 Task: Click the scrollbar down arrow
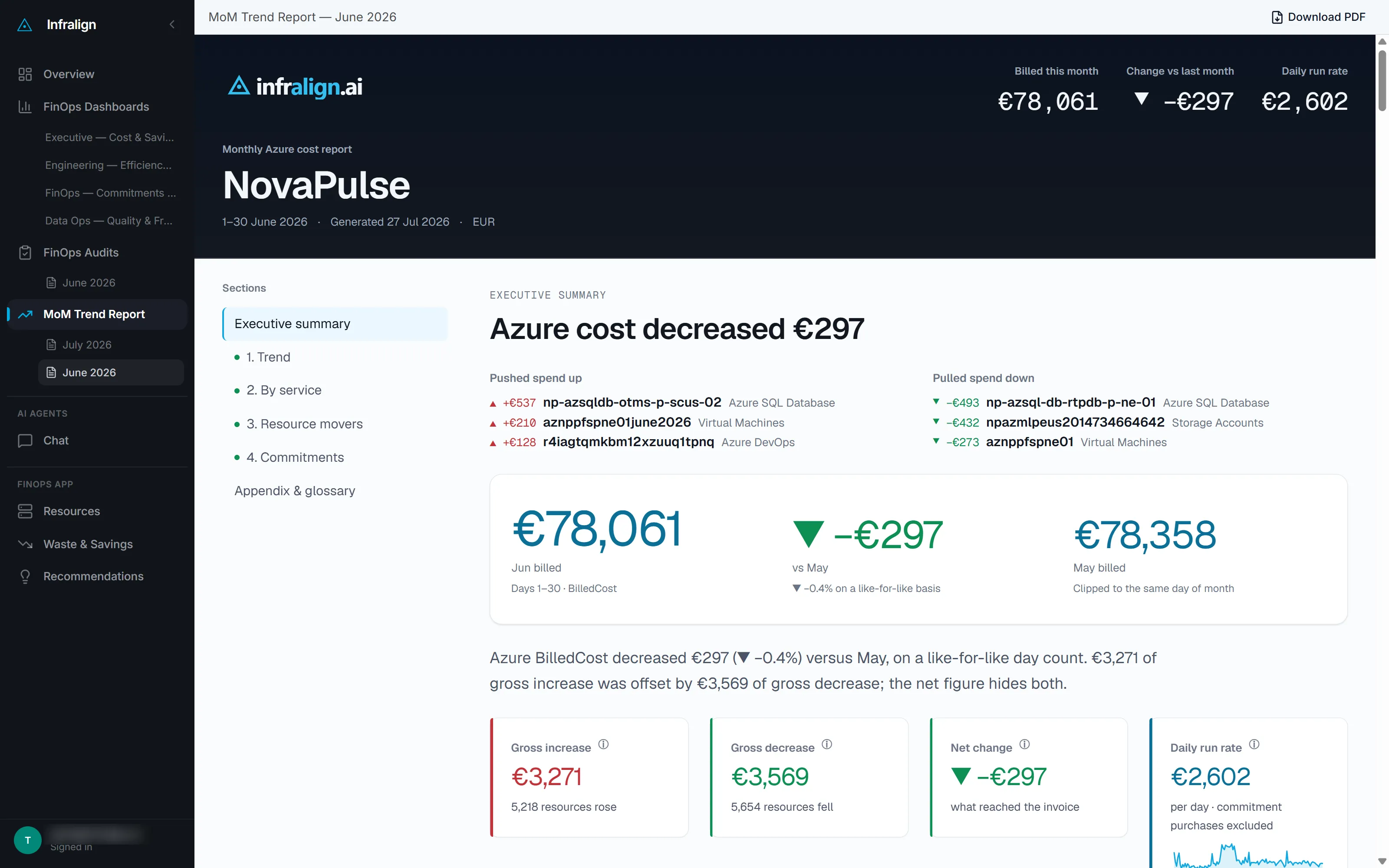tap(1382, 861)
